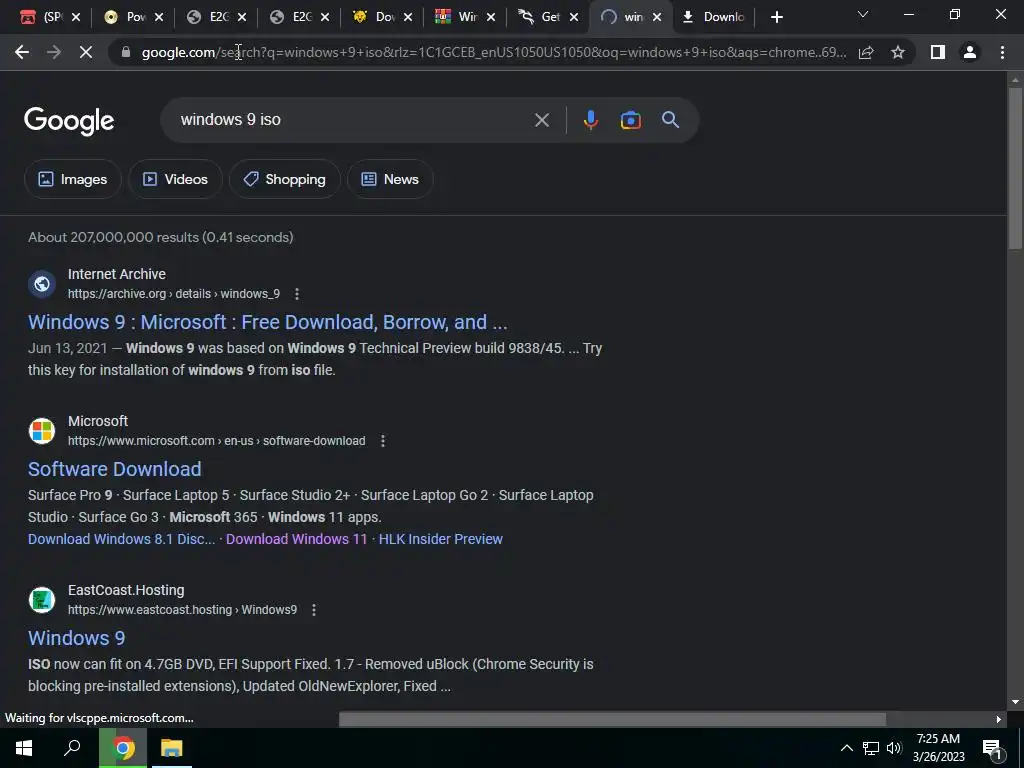Open the Download Windows 11 link
The height and width of the screenshot is (768, 1024).
click(296, 539)
